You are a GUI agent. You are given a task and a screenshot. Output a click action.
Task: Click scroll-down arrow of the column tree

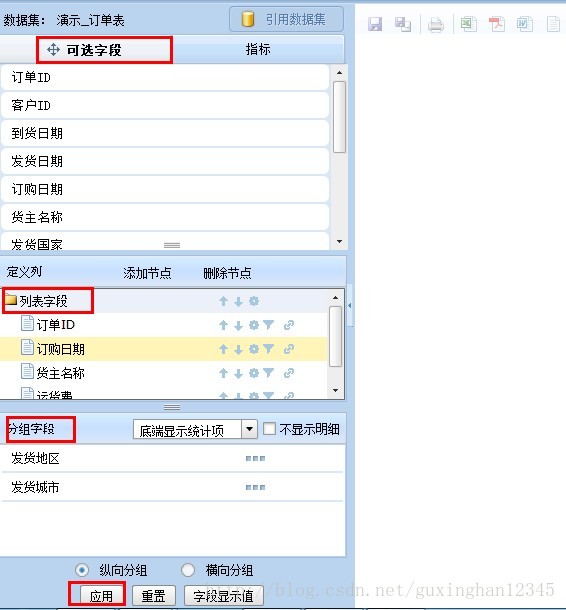pos(336,390)
